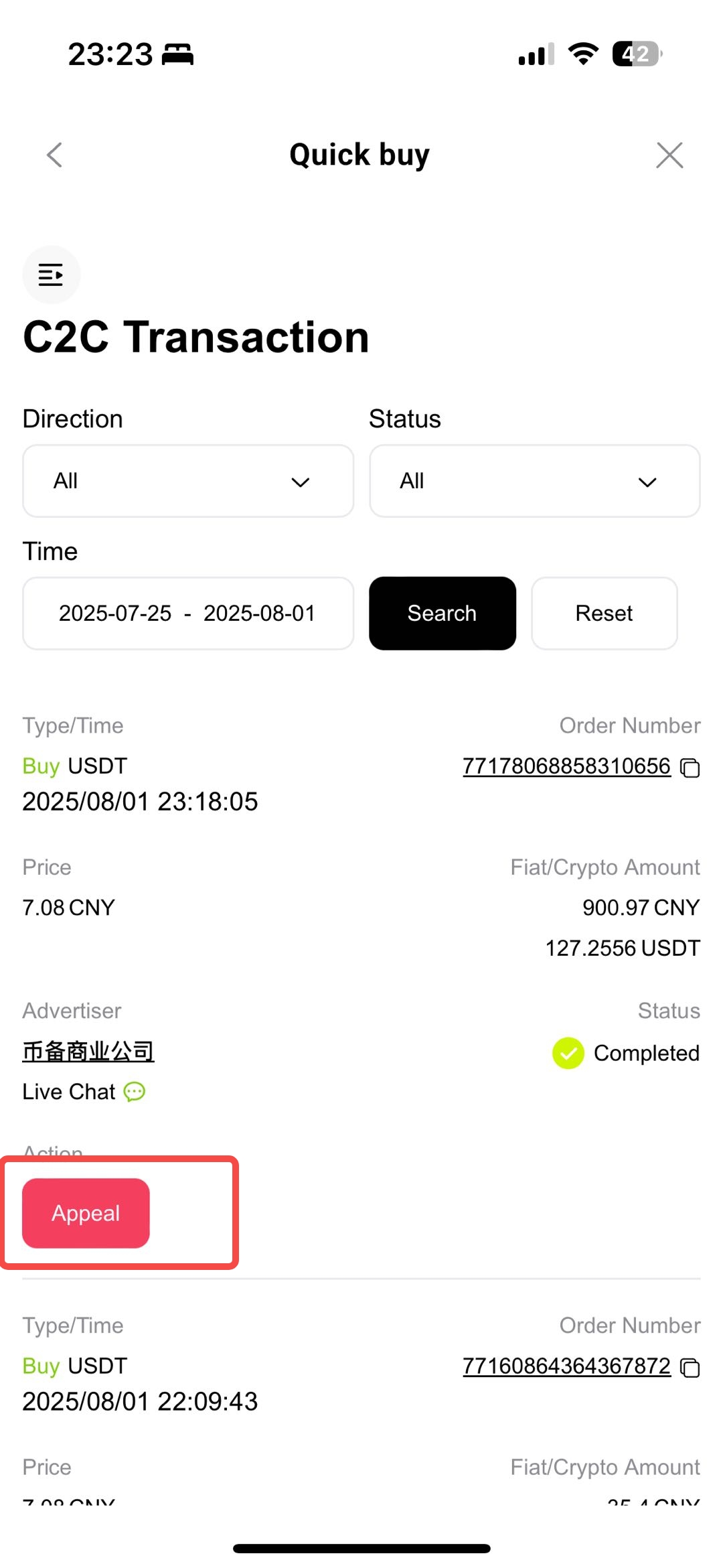Open Live Chat bubble icon
Viewport: 723px width, 1568px height.
tap(135, 1092)
